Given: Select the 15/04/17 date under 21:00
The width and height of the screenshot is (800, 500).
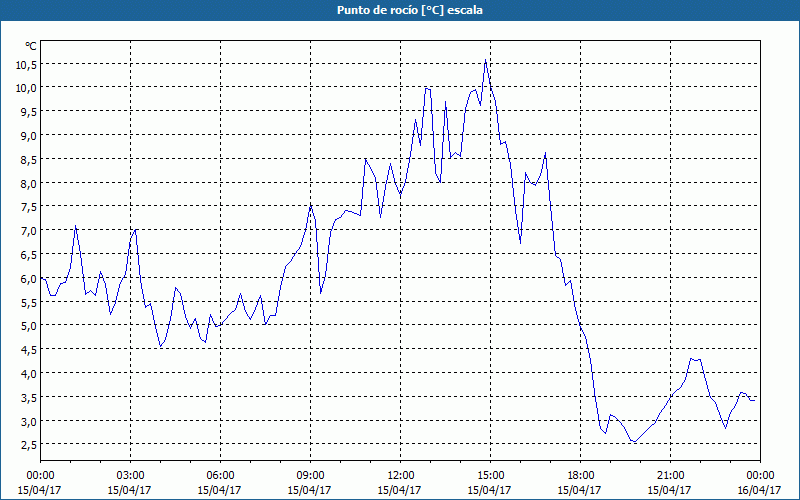Looking at the screenshot, I should pyautogui.click(x=669, y=490).
